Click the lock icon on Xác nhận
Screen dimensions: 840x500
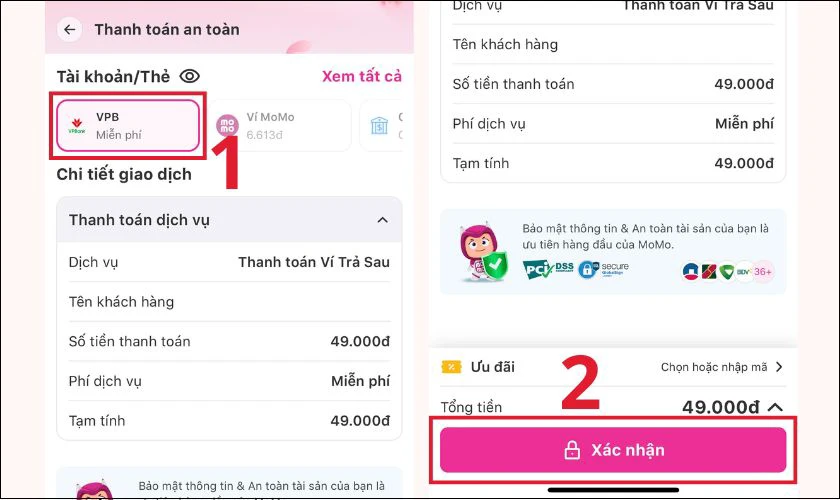tap(572, 450)
